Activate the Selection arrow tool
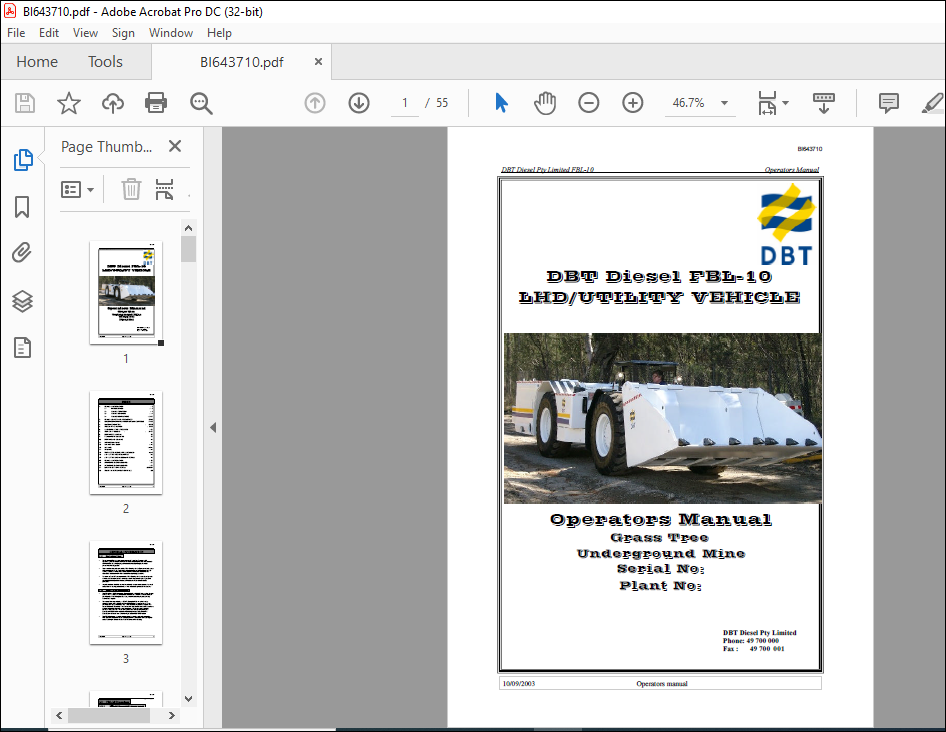This screenshot has height=732, width=946. (x=501, y=103)
